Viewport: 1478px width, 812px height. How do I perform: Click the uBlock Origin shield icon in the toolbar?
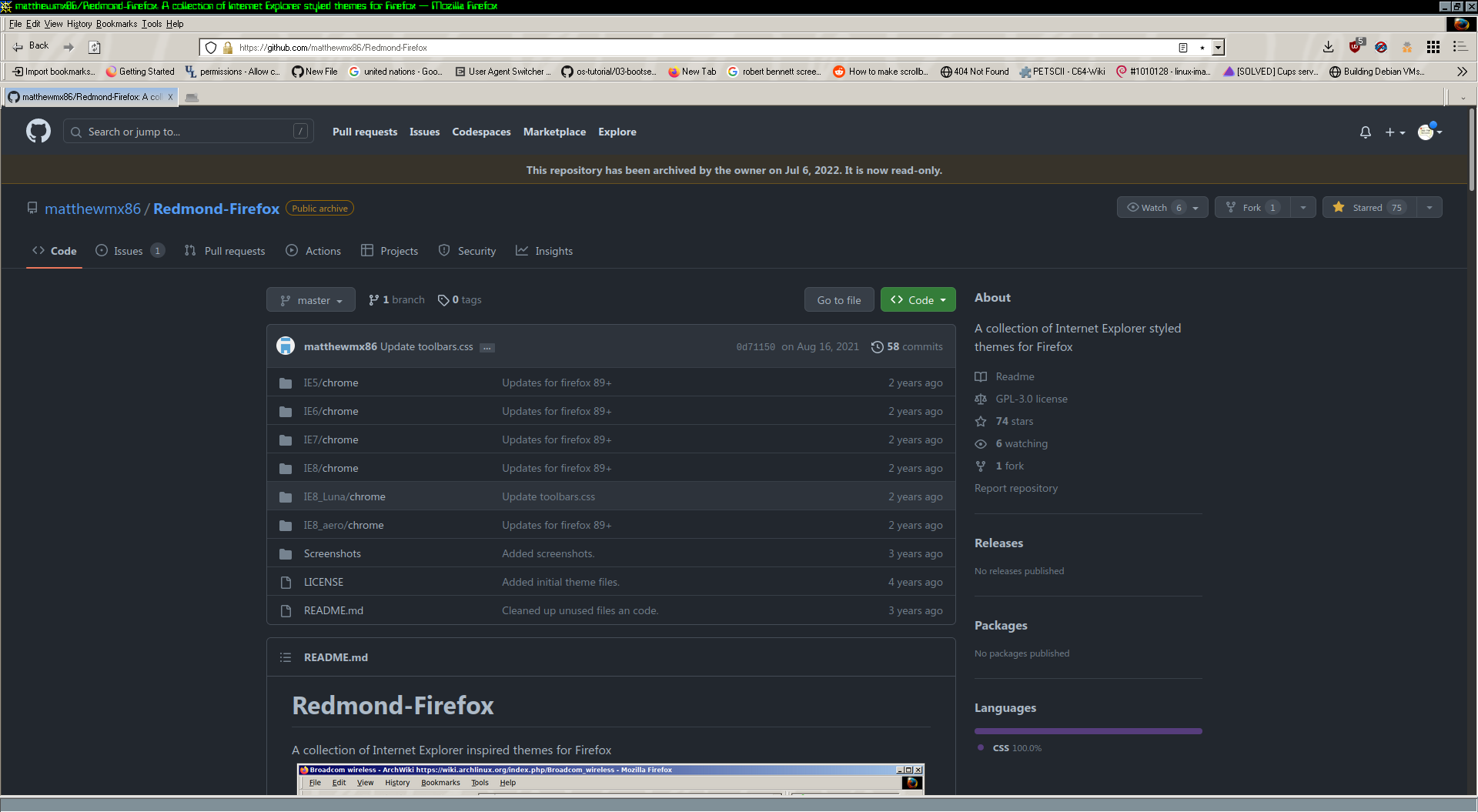pos(1355,47)
